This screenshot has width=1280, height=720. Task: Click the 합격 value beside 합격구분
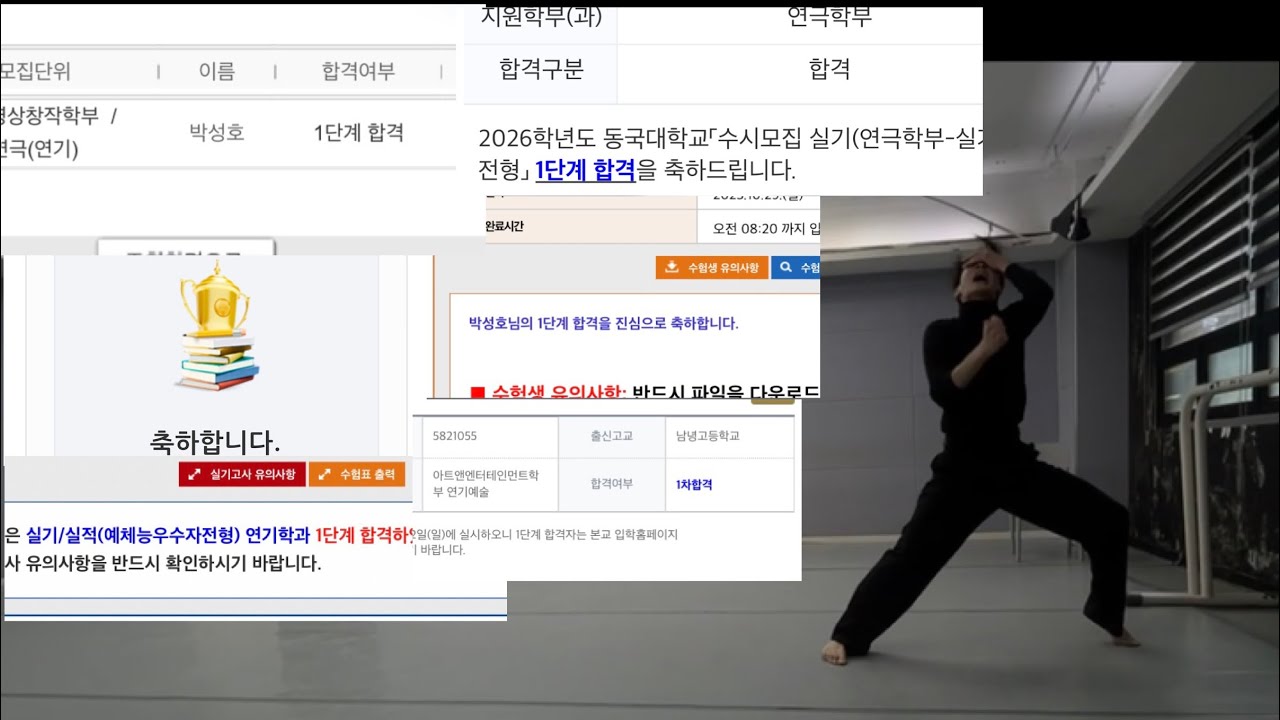pos(829,69)
